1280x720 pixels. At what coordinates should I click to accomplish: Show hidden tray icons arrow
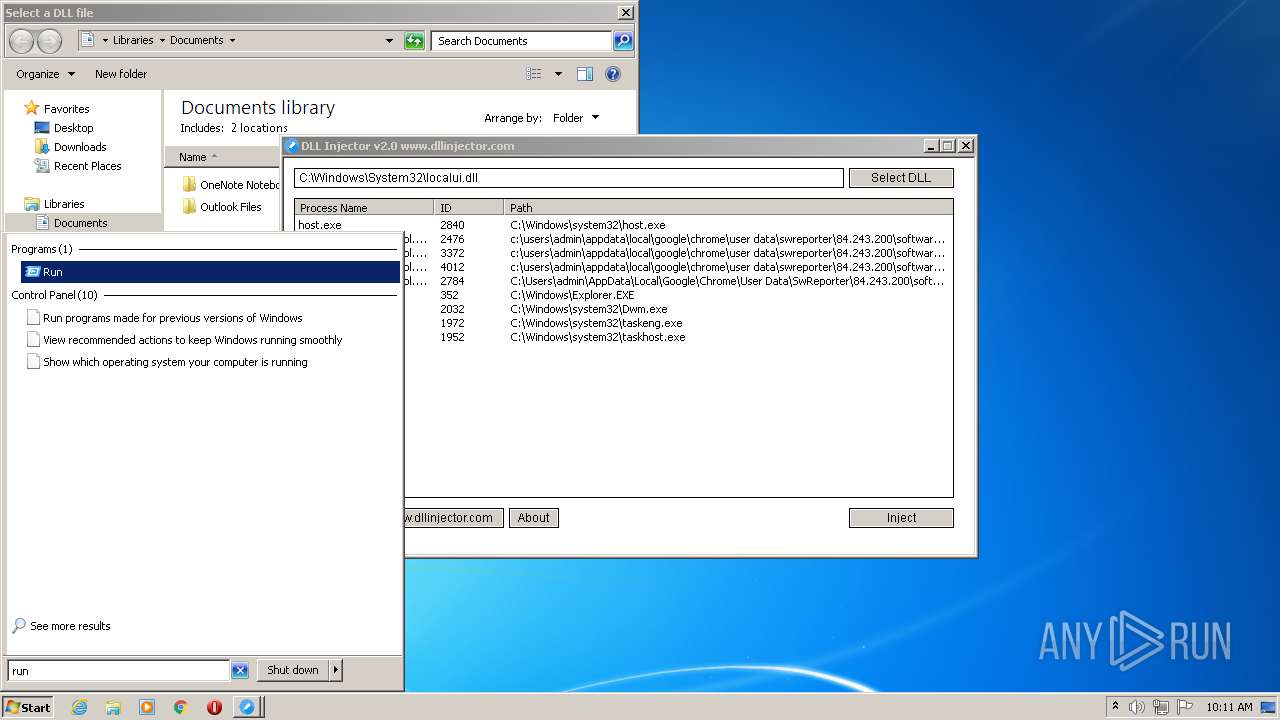coord(1115,707)
